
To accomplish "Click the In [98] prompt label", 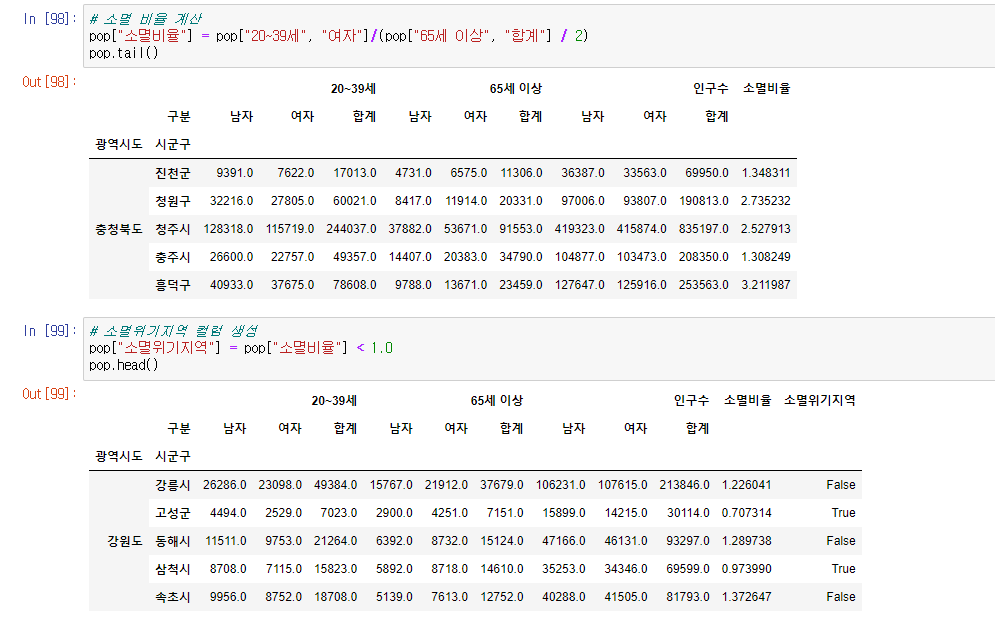I will 49,19.
